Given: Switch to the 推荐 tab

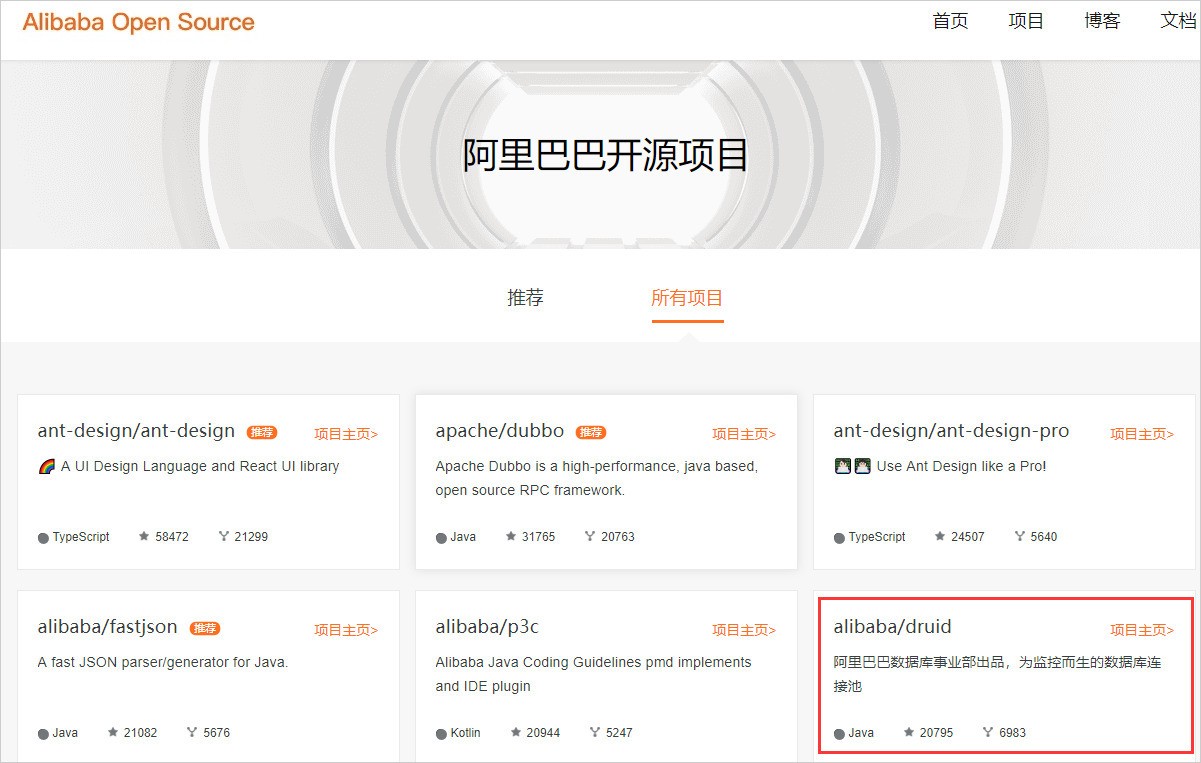Looking at the screenshot, I should click(x=526, y=297).
